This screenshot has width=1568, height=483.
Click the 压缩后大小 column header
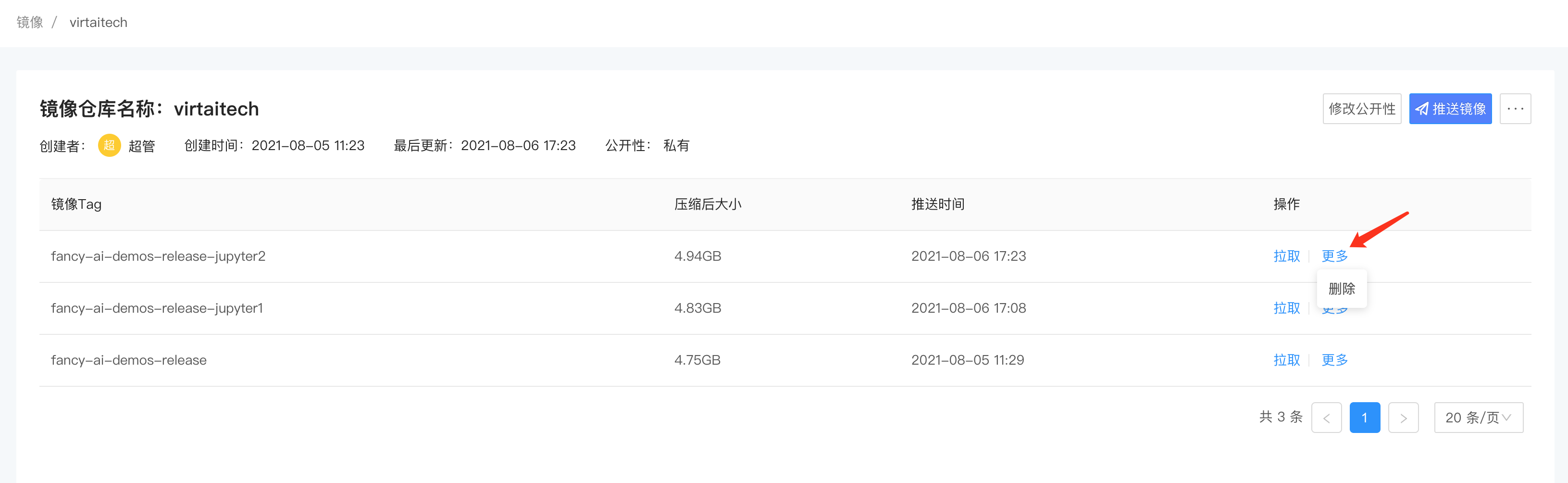(707, 204)
